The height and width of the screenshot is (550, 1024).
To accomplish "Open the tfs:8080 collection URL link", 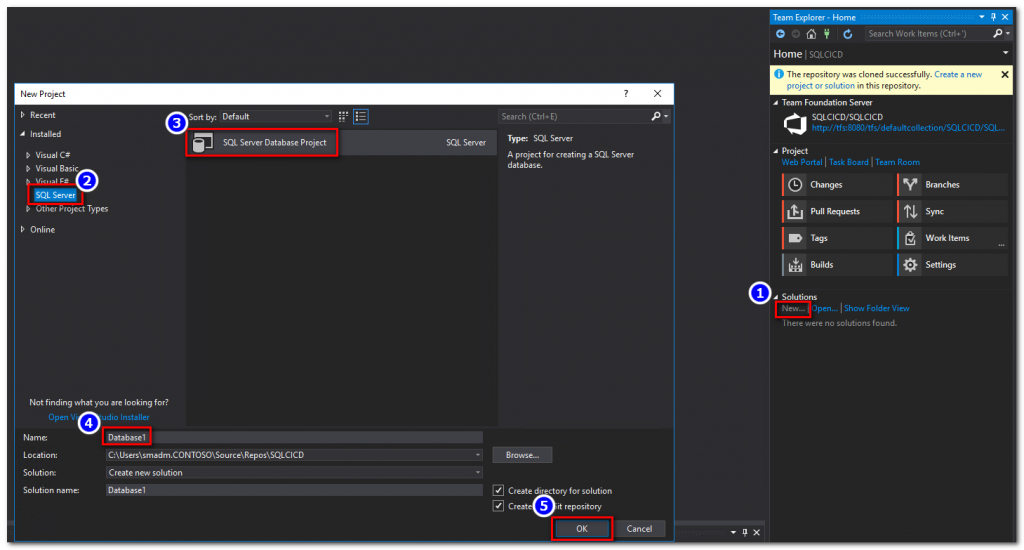I will (x=908, y=128).
